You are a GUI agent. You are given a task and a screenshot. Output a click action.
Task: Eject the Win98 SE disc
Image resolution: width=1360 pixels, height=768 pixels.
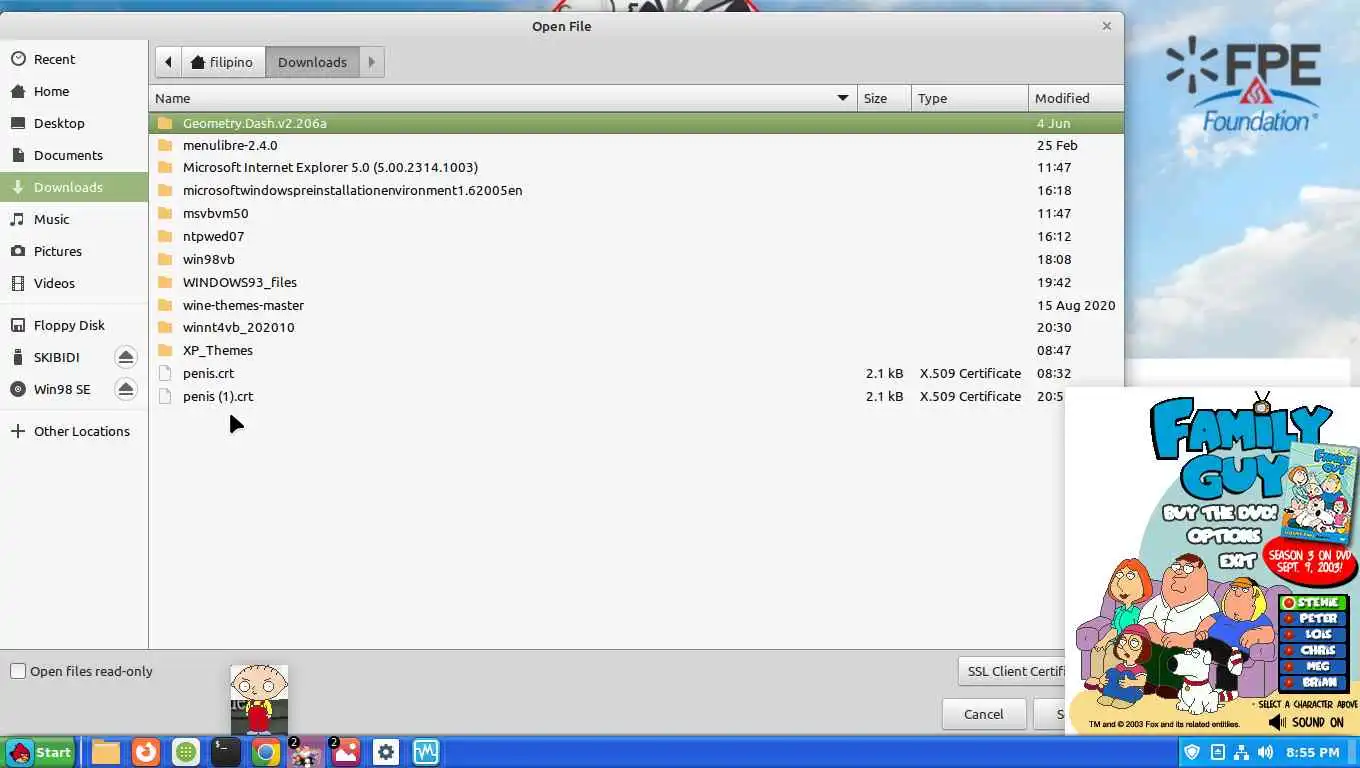[125, 389]
